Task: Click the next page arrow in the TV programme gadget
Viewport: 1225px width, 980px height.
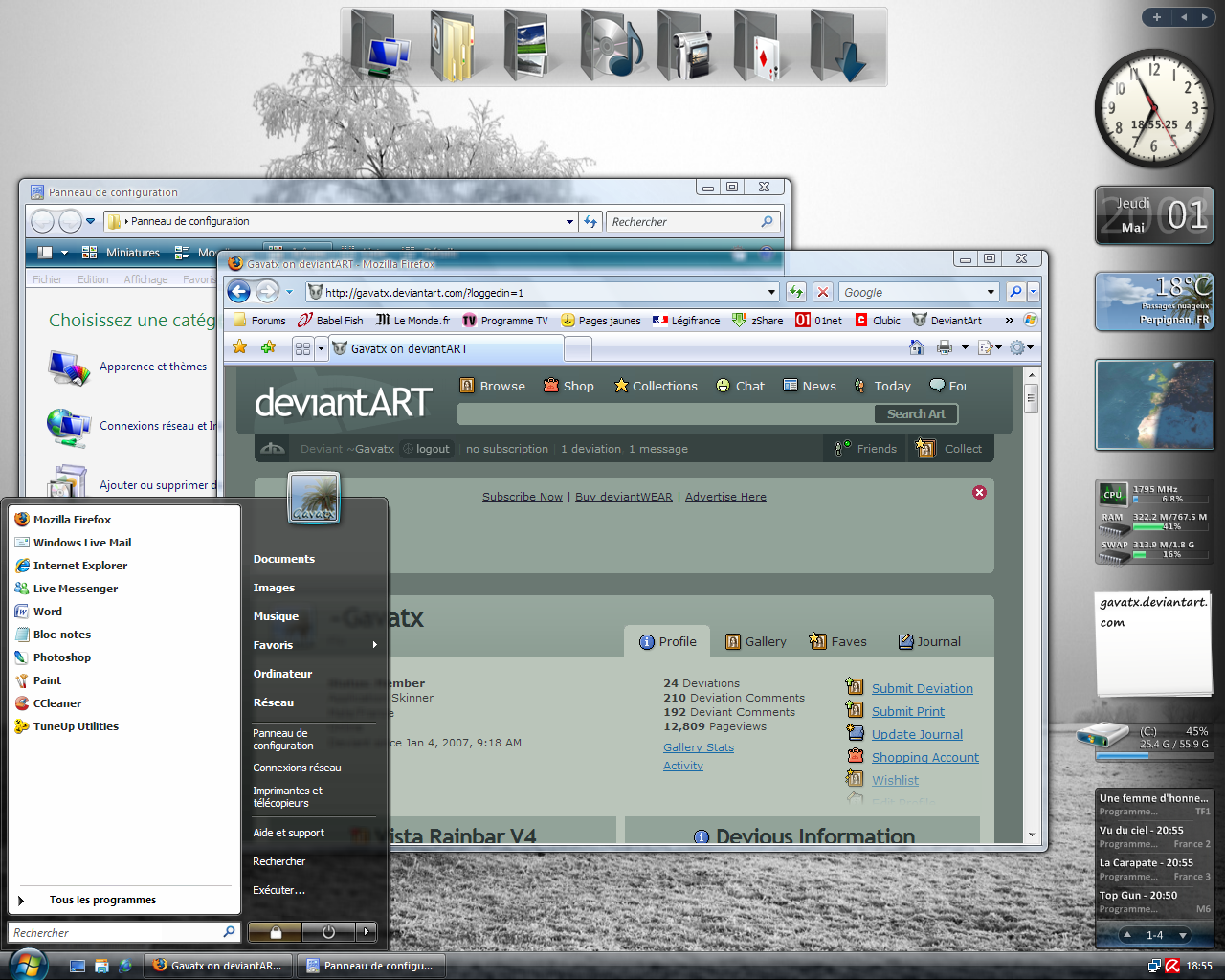Action: pos(1183,935)
